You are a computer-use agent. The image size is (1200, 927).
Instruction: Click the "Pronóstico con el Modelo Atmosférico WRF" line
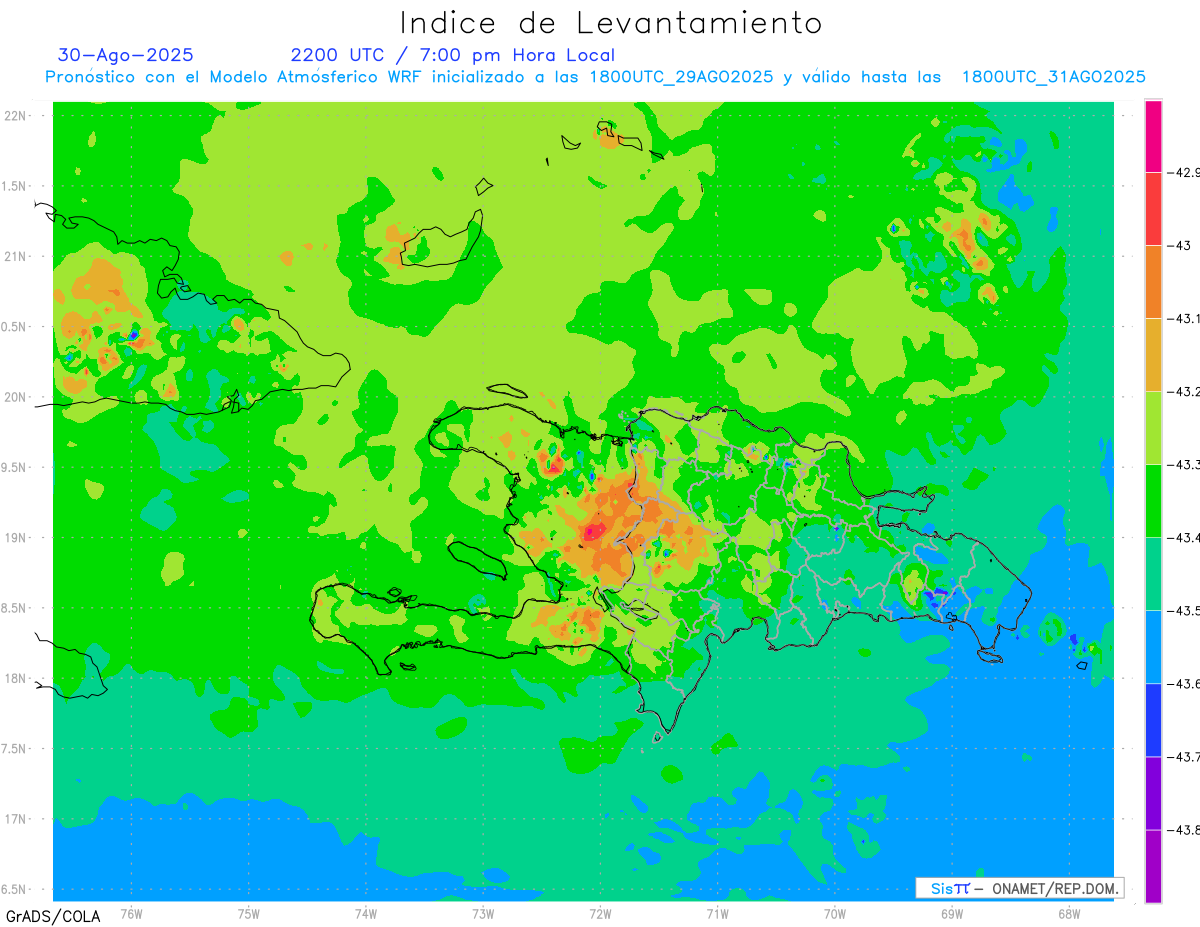point(596,77)
